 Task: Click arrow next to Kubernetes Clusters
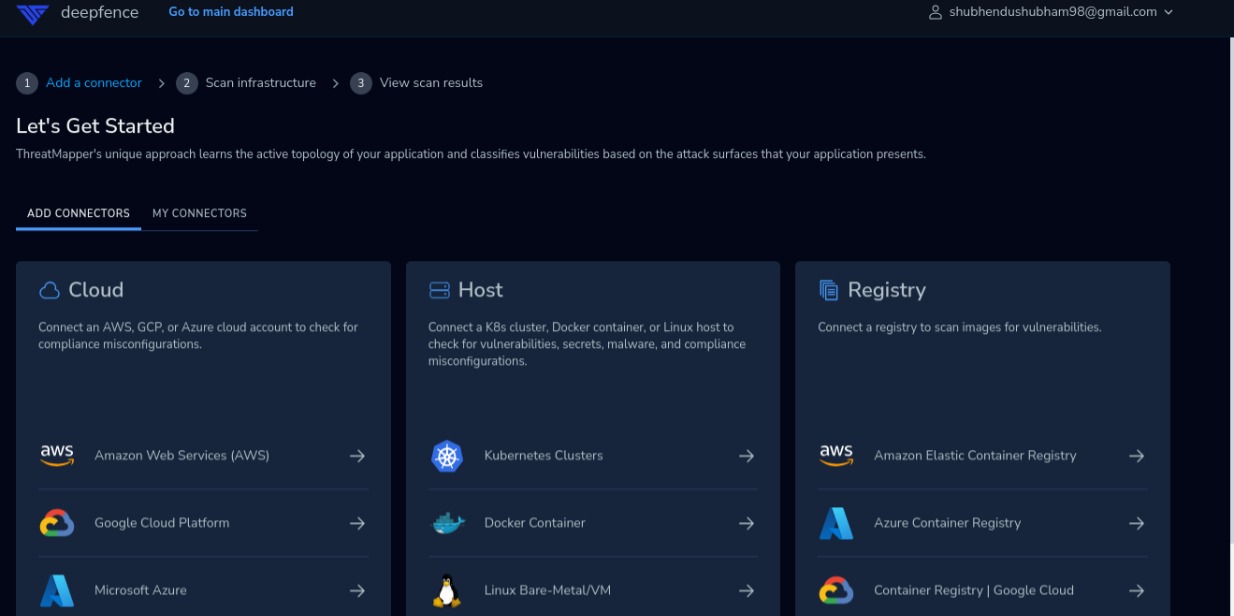point(746,456)
